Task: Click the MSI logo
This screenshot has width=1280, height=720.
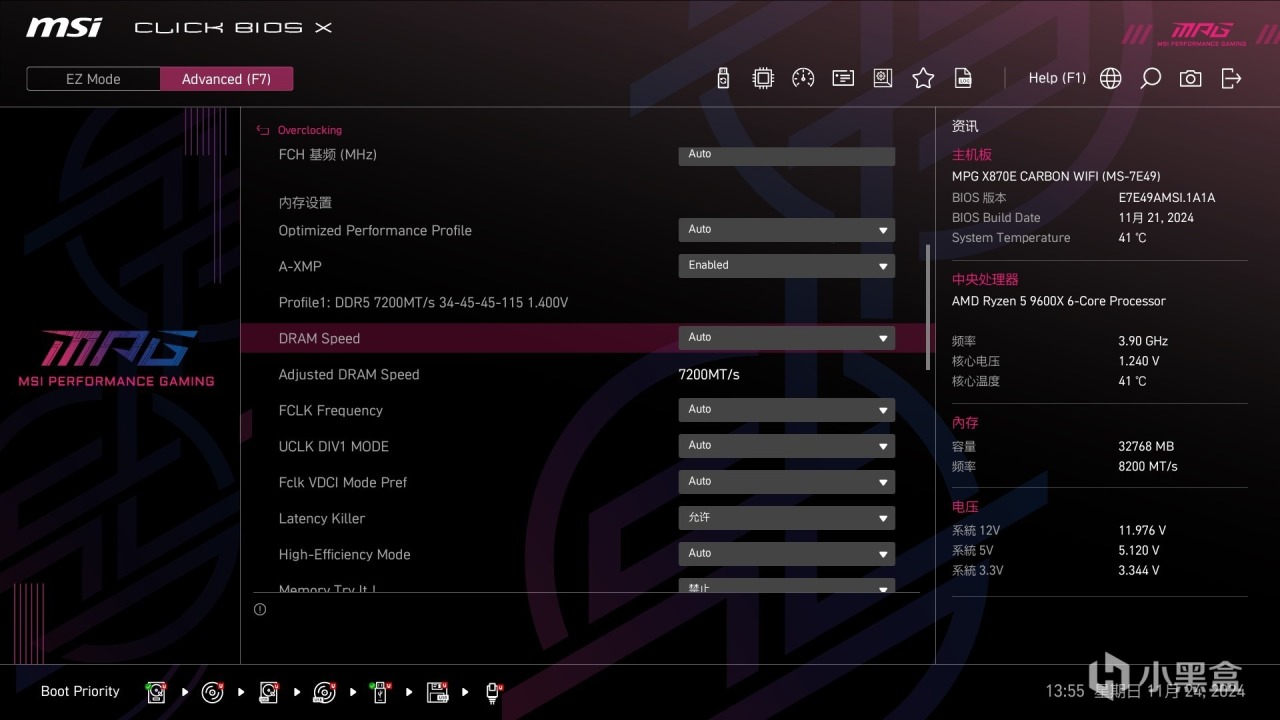Action: coord(64,27)
